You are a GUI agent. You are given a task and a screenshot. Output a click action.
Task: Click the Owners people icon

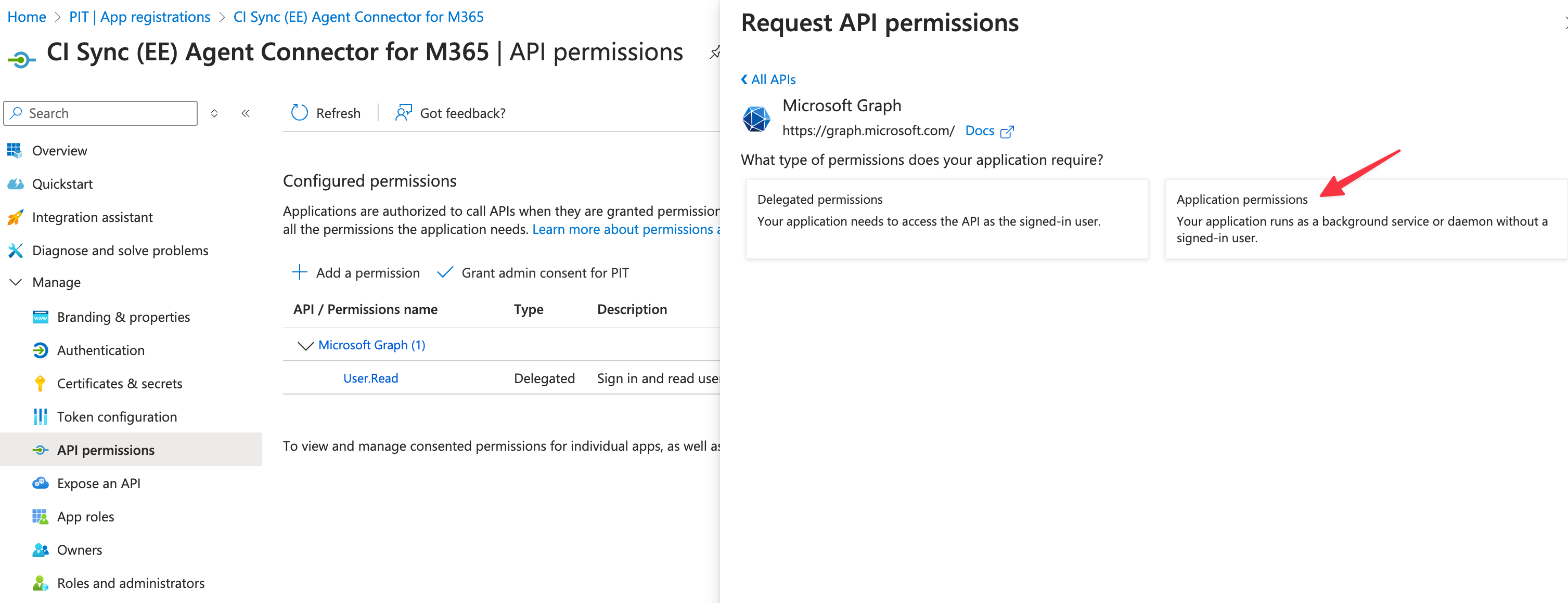(40, 550)
